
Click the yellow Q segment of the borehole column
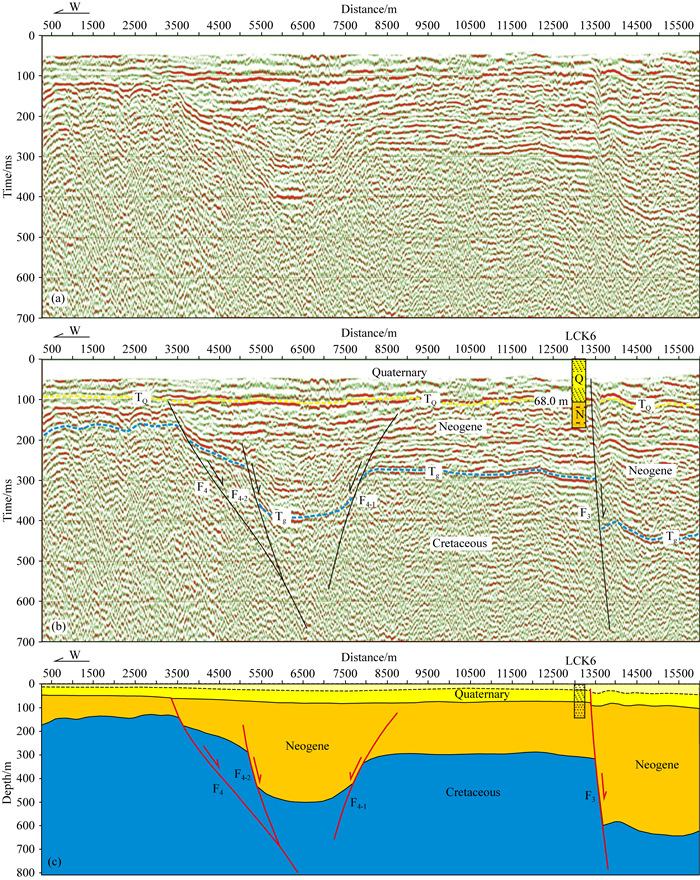click(x=579, y=378)
